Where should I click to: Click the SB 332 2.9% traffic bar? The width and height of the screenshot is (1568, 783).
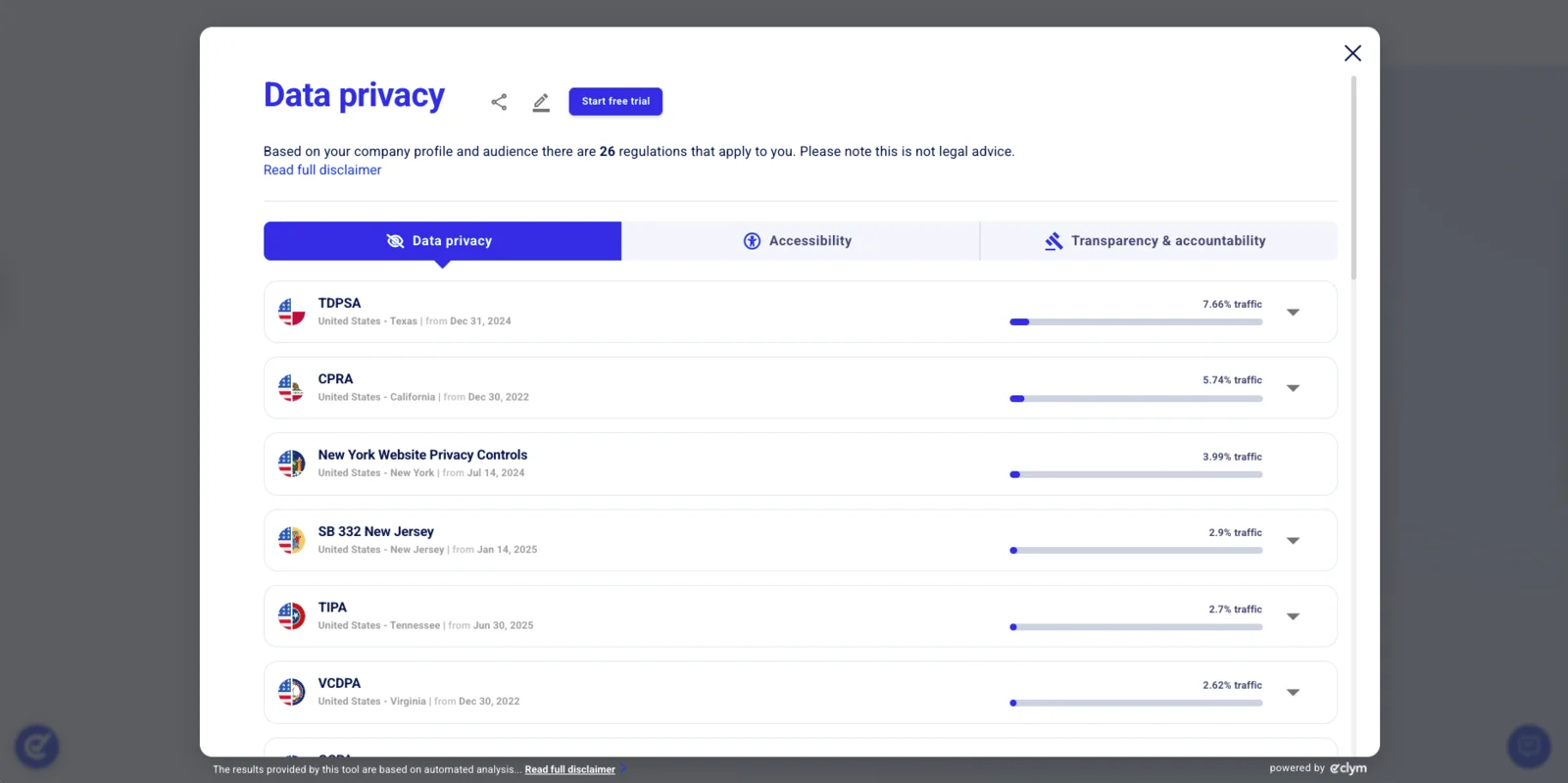coord(1136,551)
